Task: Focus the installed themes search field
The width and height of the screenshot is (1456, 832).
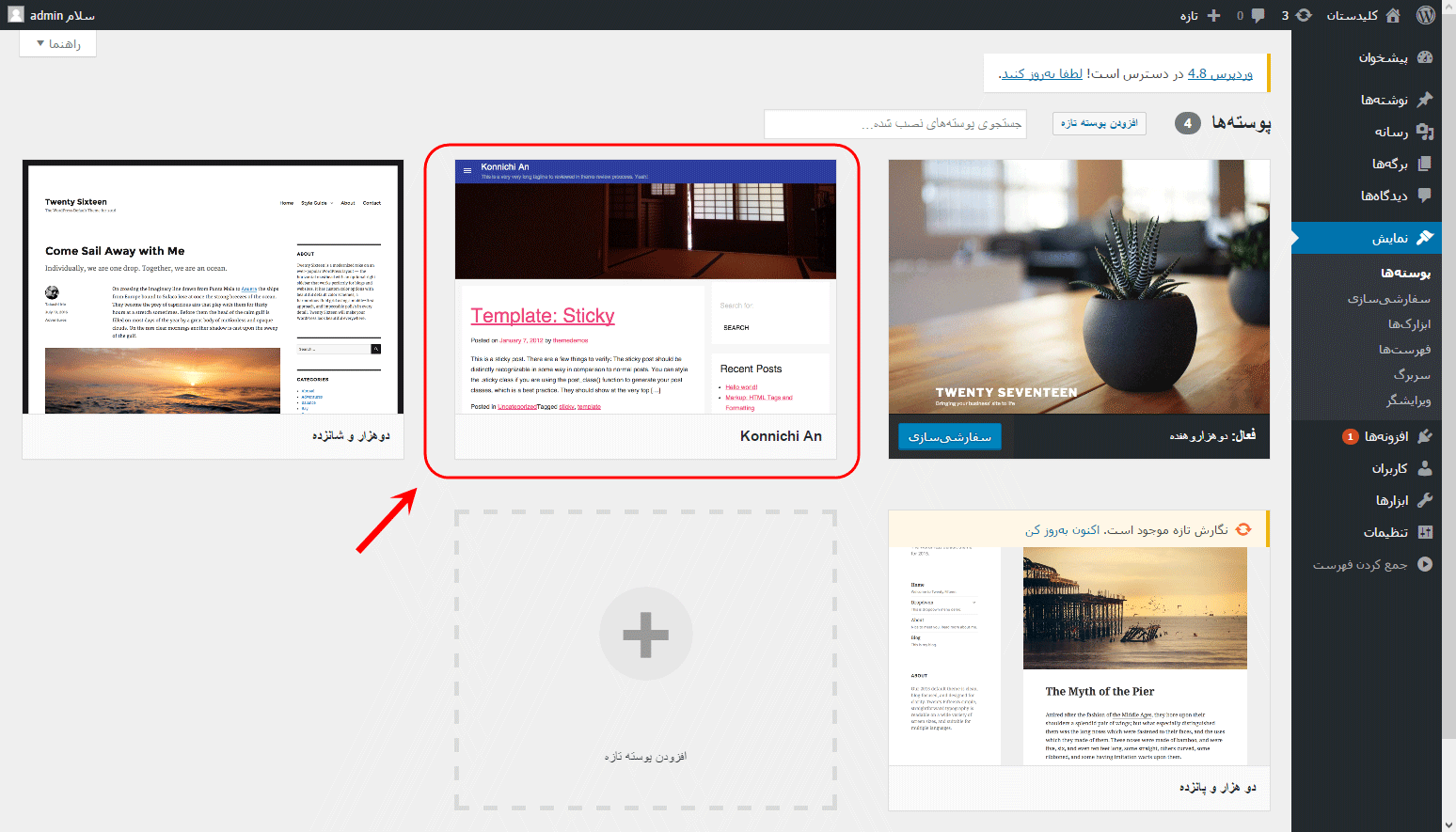Action: pyautogui.click(x=894, y=123)
